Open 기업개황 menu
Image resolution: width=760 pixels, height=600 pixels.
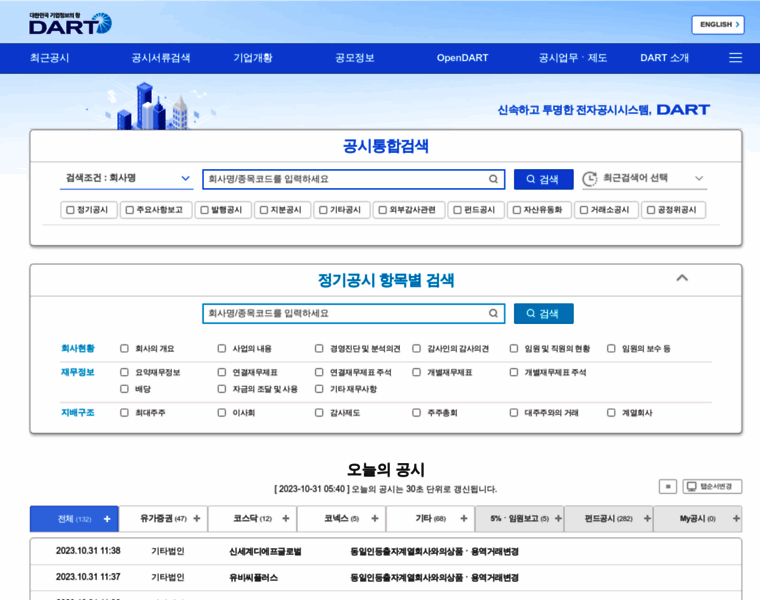253,58
